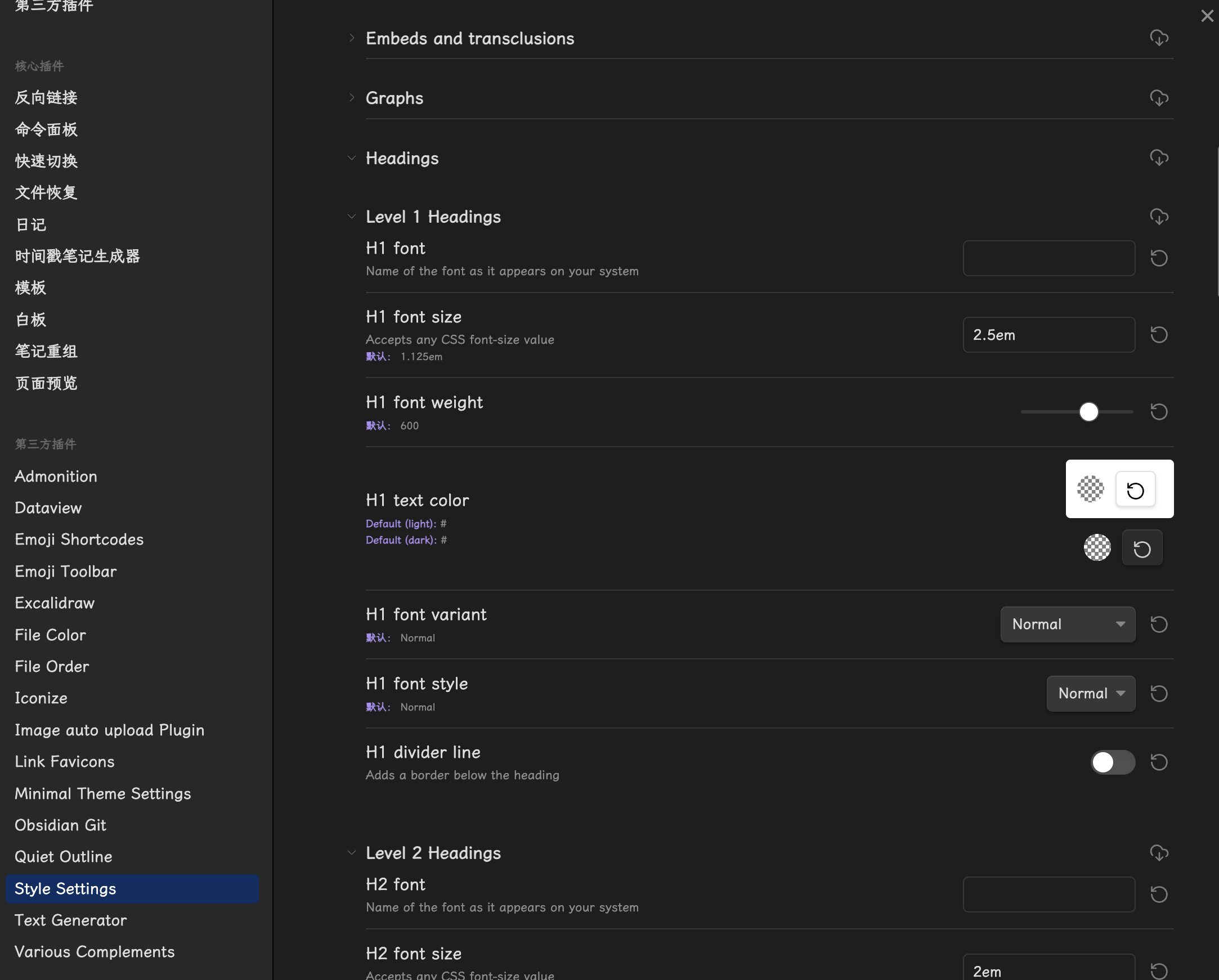Reset the H1 font weight slider
1219x980 pixels.
(x=1159, y=411)
